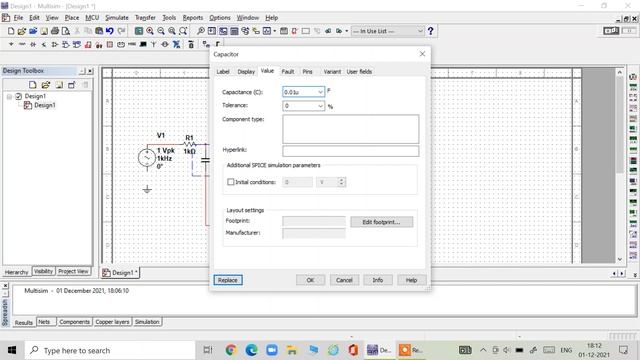Open the Reports menu
Image resolution: width=640 pixels, height=360 pixels.
tap(193, 18)
